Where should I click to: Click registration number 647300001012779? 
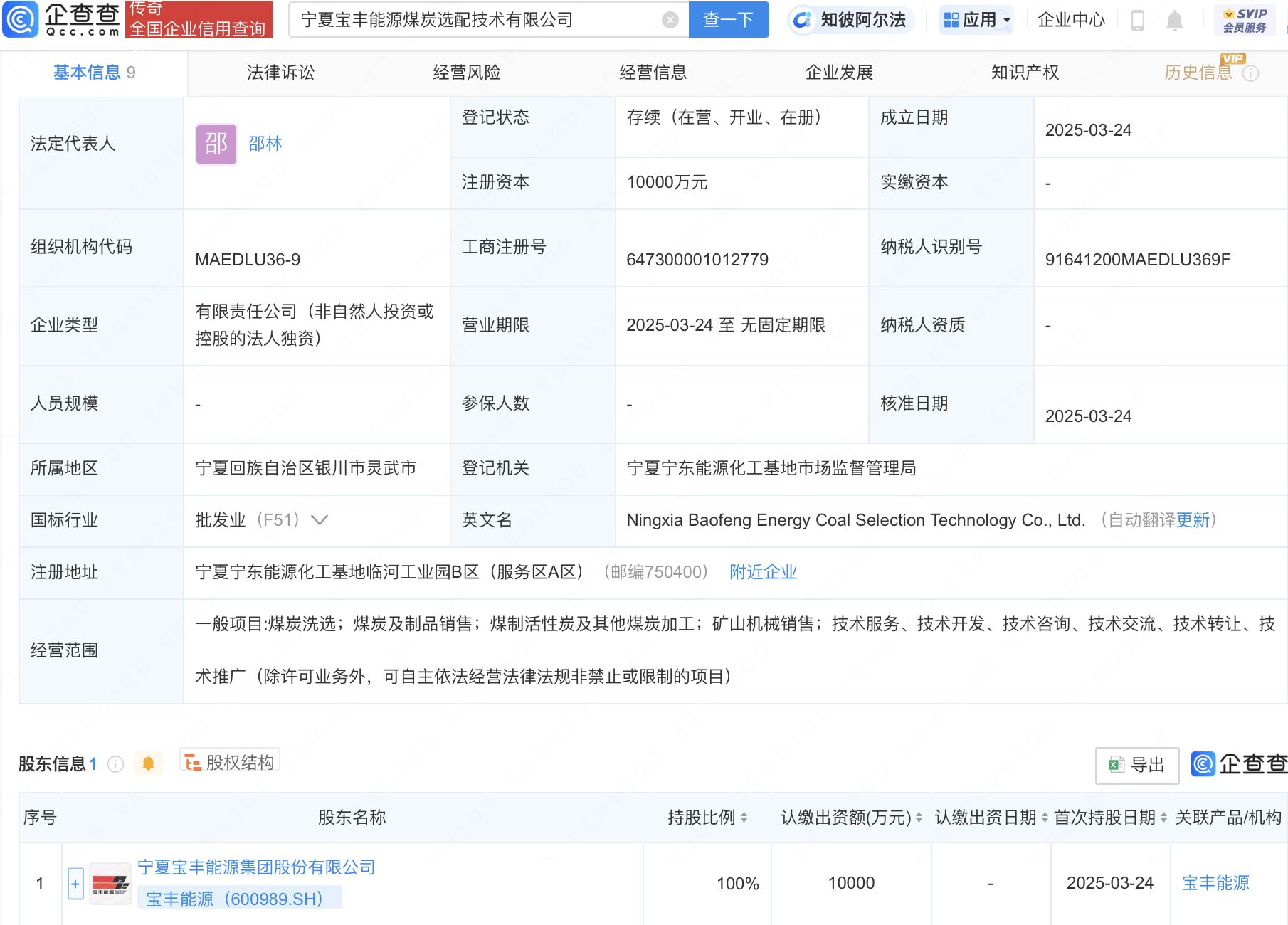[697, 260]
